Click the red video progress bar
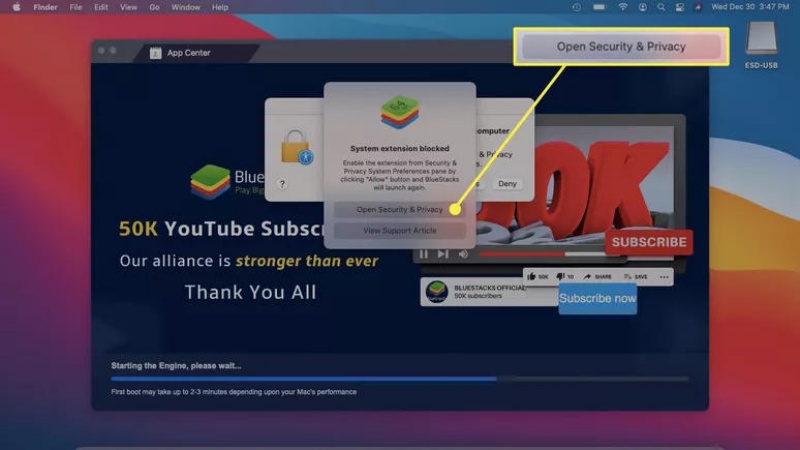The image size is (800, 450). tap(522, 254)
